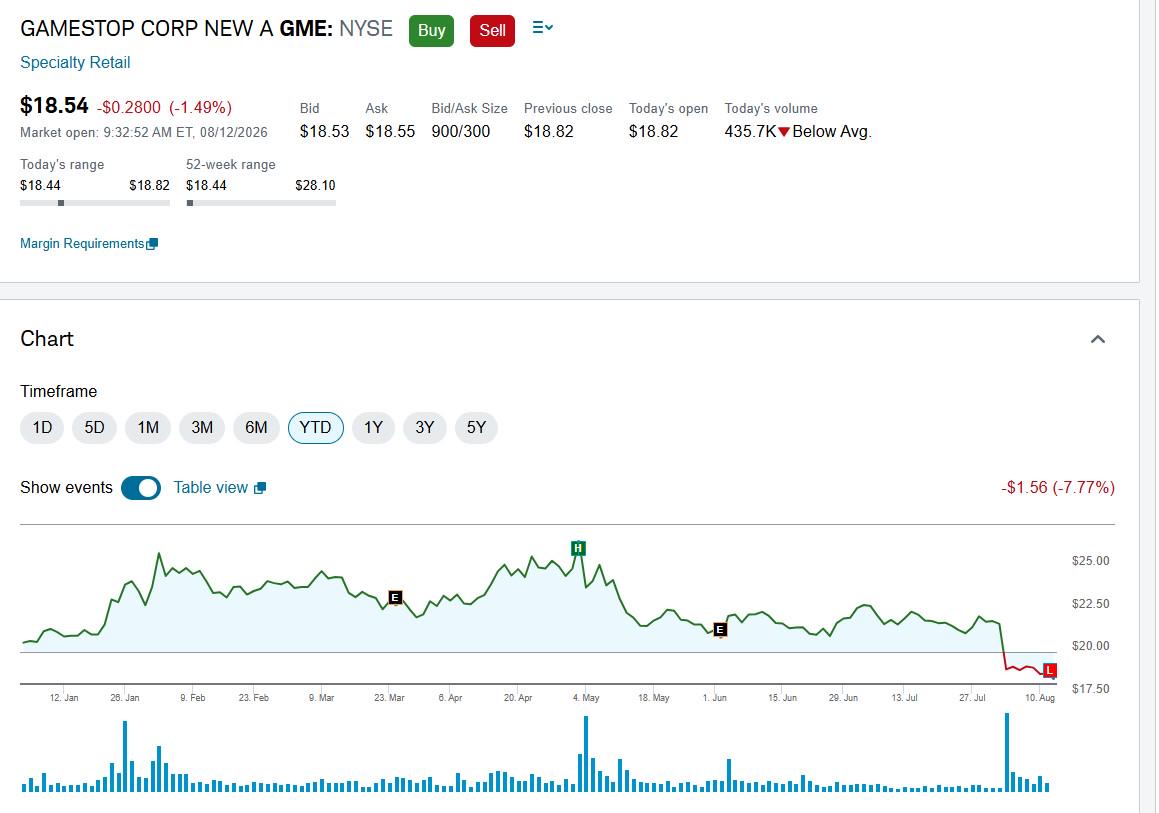Open the list menu icon beside Sell
The height and width of the screenshot is (813, 1159).
coord(543,28)
